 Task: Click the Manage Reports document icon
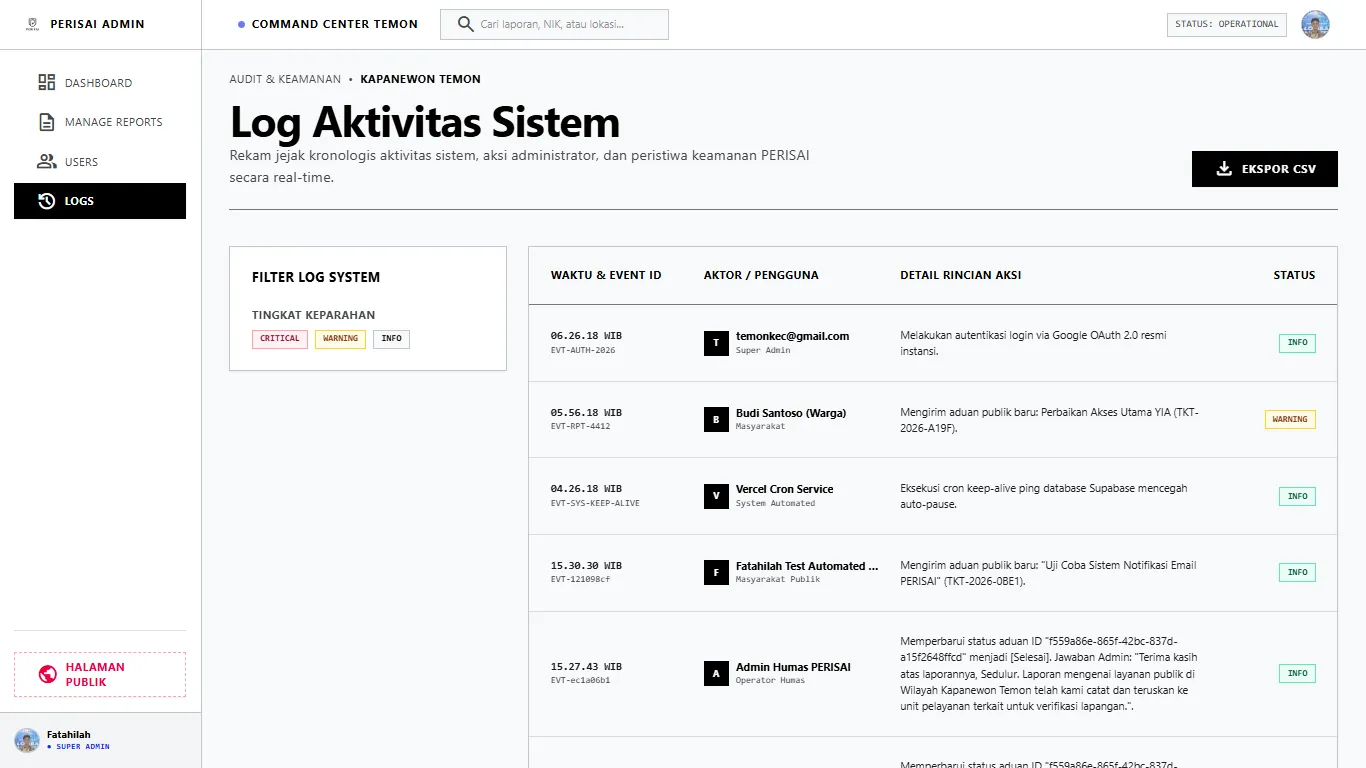pyautogui.click(x=46, y=122)
